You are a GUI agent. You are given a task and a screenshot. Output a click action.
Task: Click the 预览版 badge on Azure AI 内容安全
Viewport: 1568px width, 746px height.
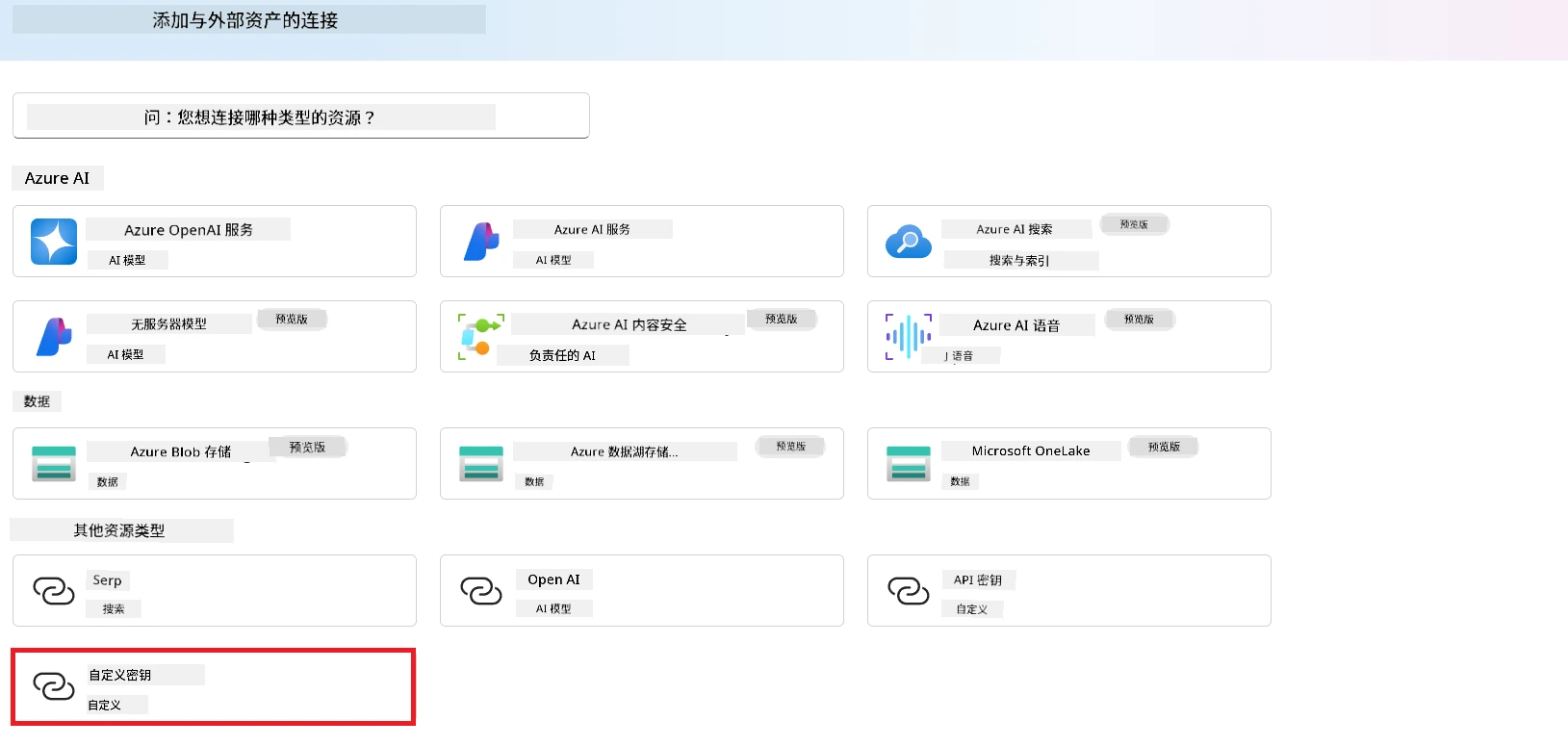tap(782, 319)
